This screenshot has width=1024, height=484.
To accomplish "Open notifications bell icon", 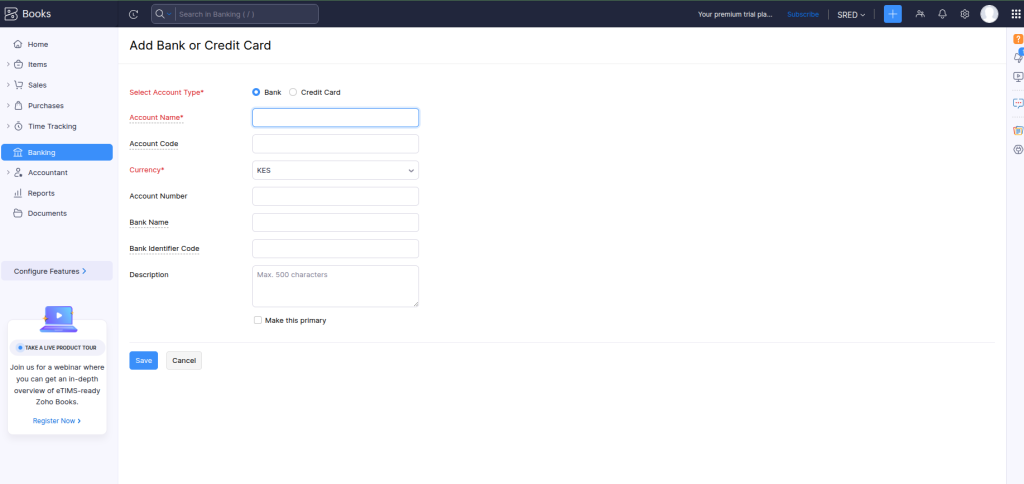I will click(942, 14).
